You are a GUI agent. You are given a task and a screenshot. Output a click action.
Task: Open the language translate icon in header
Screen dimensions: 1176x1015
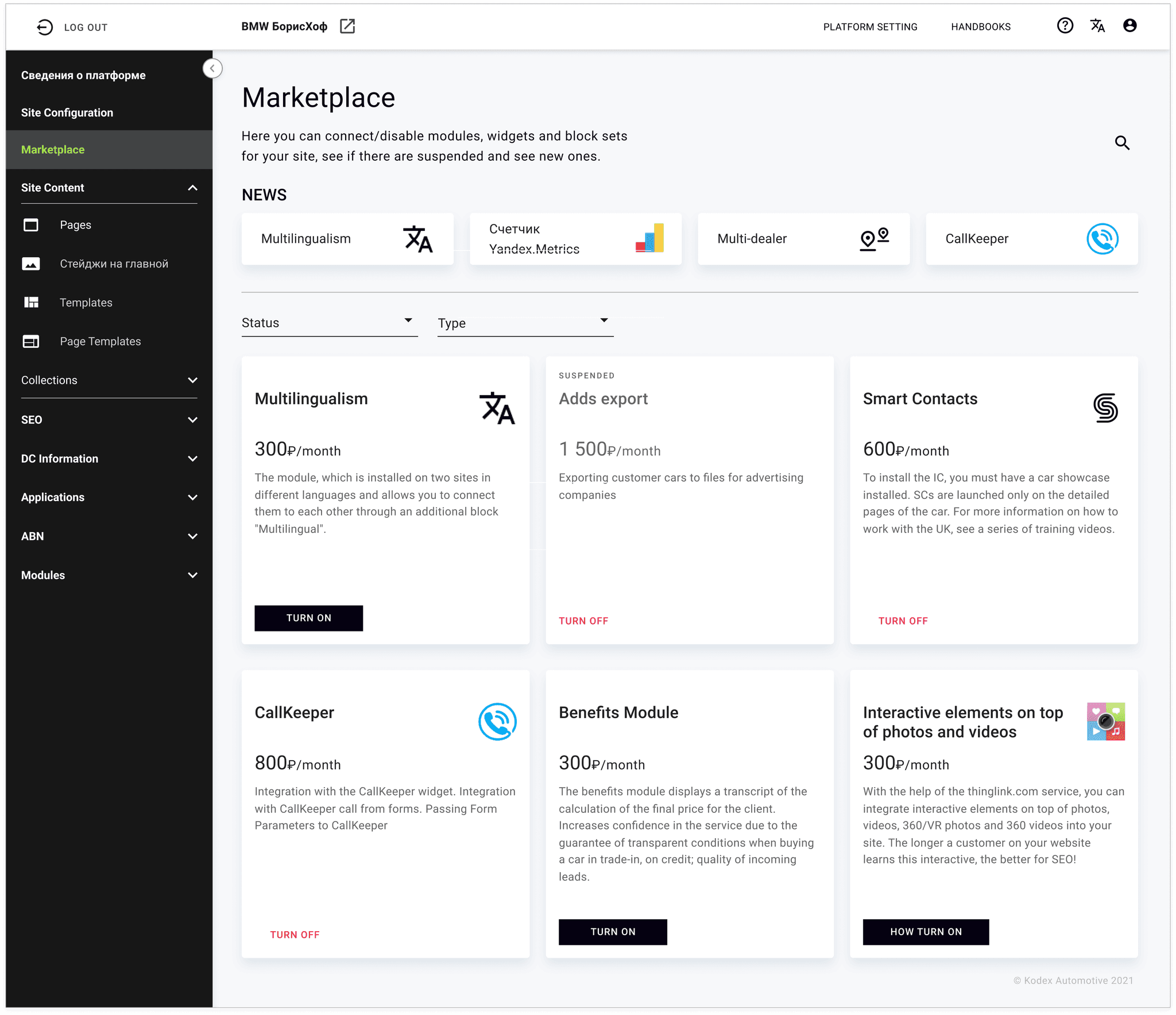pos(1097,26)
